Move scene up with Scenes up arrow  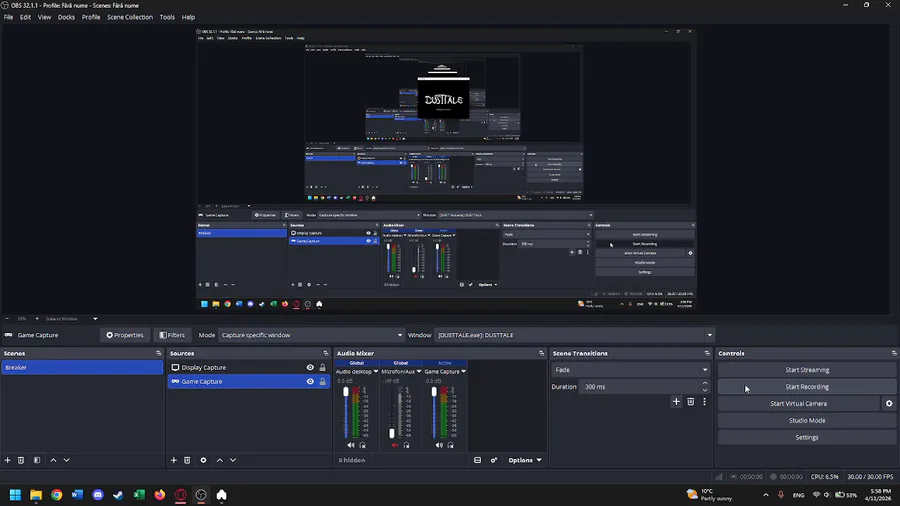coord(53,460)
